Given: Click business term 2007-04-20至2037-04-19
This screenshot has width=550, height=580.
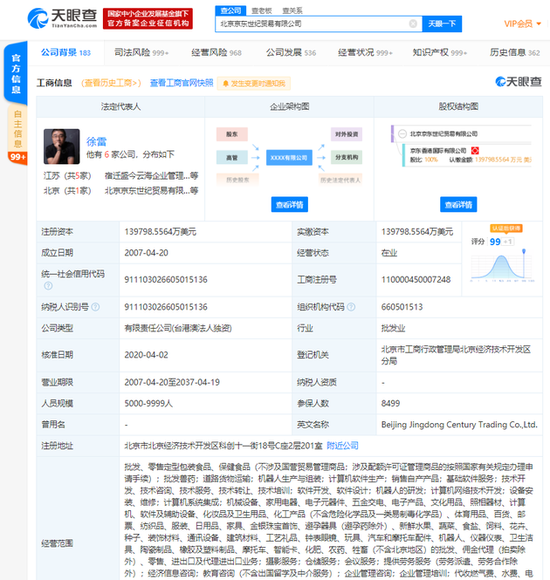Looking at the screenshot, I should (172, 382).
